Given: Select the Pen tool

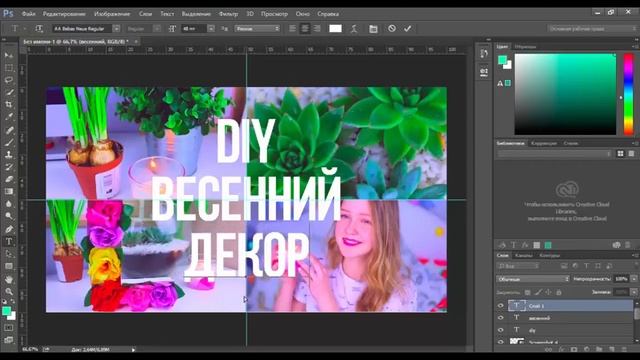Looking at the screenshot, I should pyautogui.click(x=9, y=229).
